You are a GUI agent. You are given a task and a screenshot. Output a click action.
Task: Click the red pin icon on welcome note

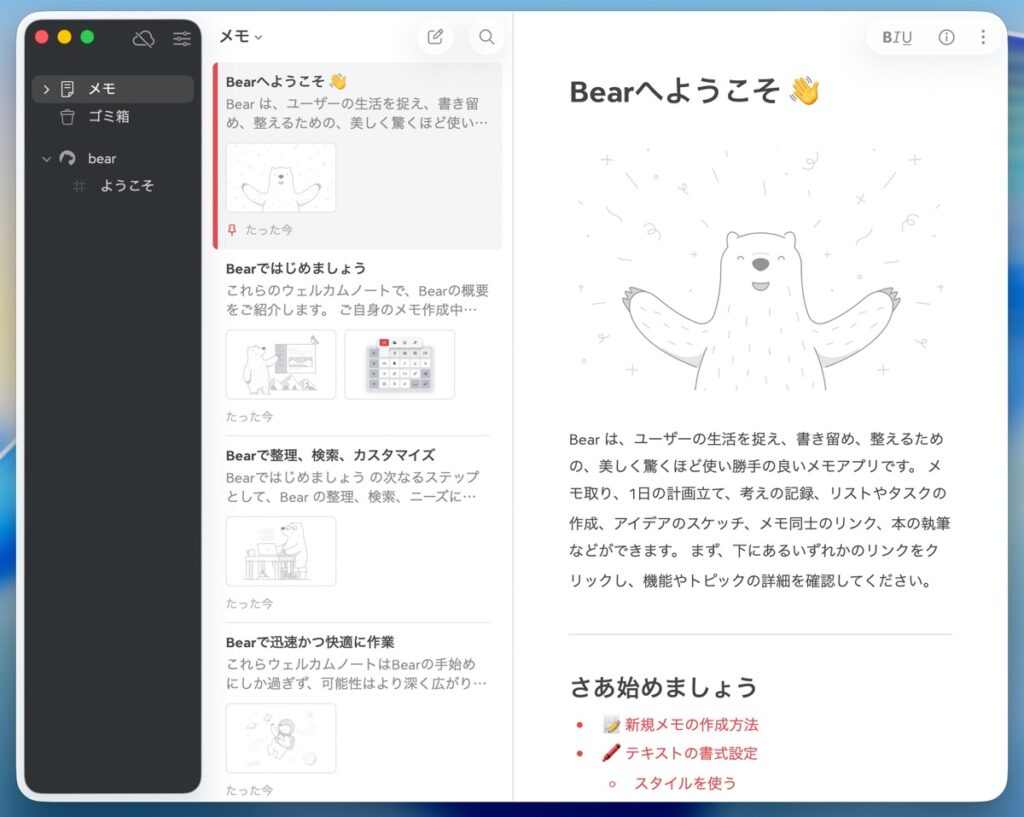pyautogui.click(x=232, y=230)
